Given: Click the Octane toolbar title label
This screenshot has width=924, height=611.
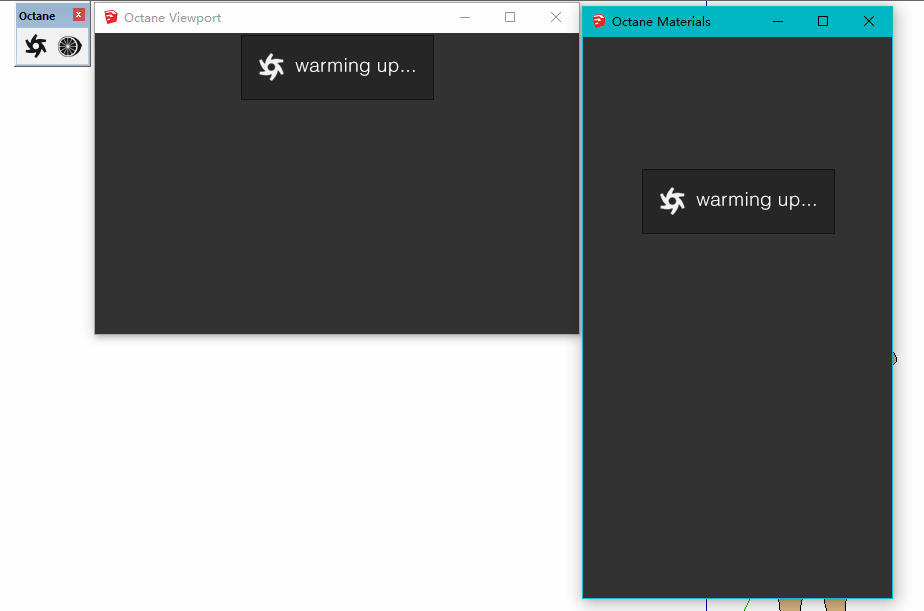Looking at the screenshot, I should 37,16.
